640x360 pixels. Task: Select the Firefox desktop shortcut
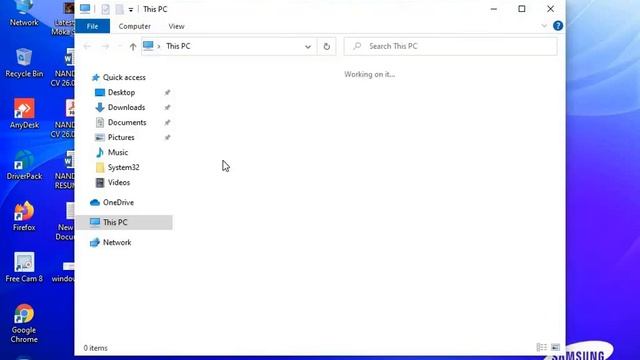24,216
